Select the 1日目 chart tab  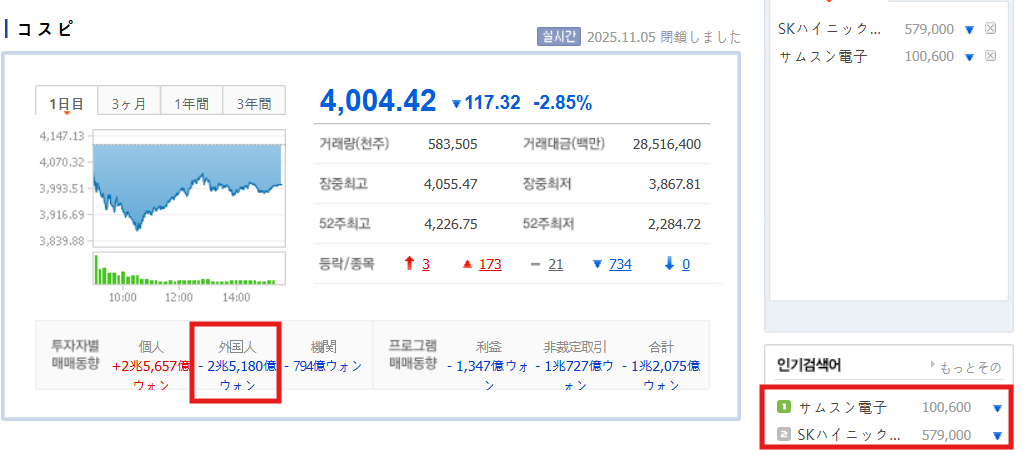(66, 102)
